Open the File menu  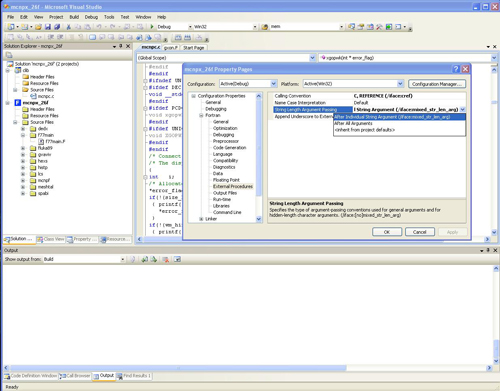tap(11, 17)
